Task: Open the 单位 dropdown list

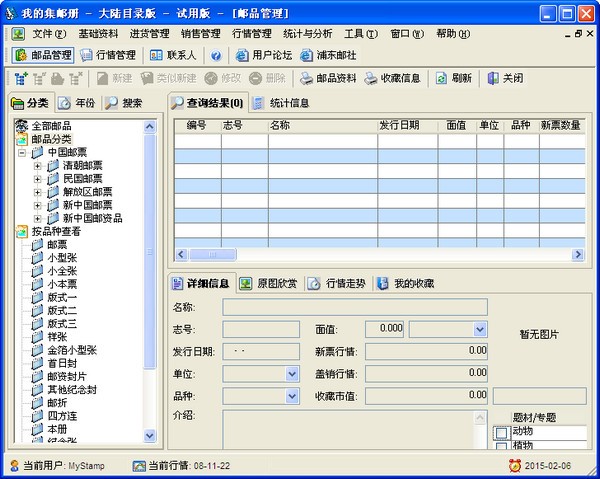Action: point(292,374)
